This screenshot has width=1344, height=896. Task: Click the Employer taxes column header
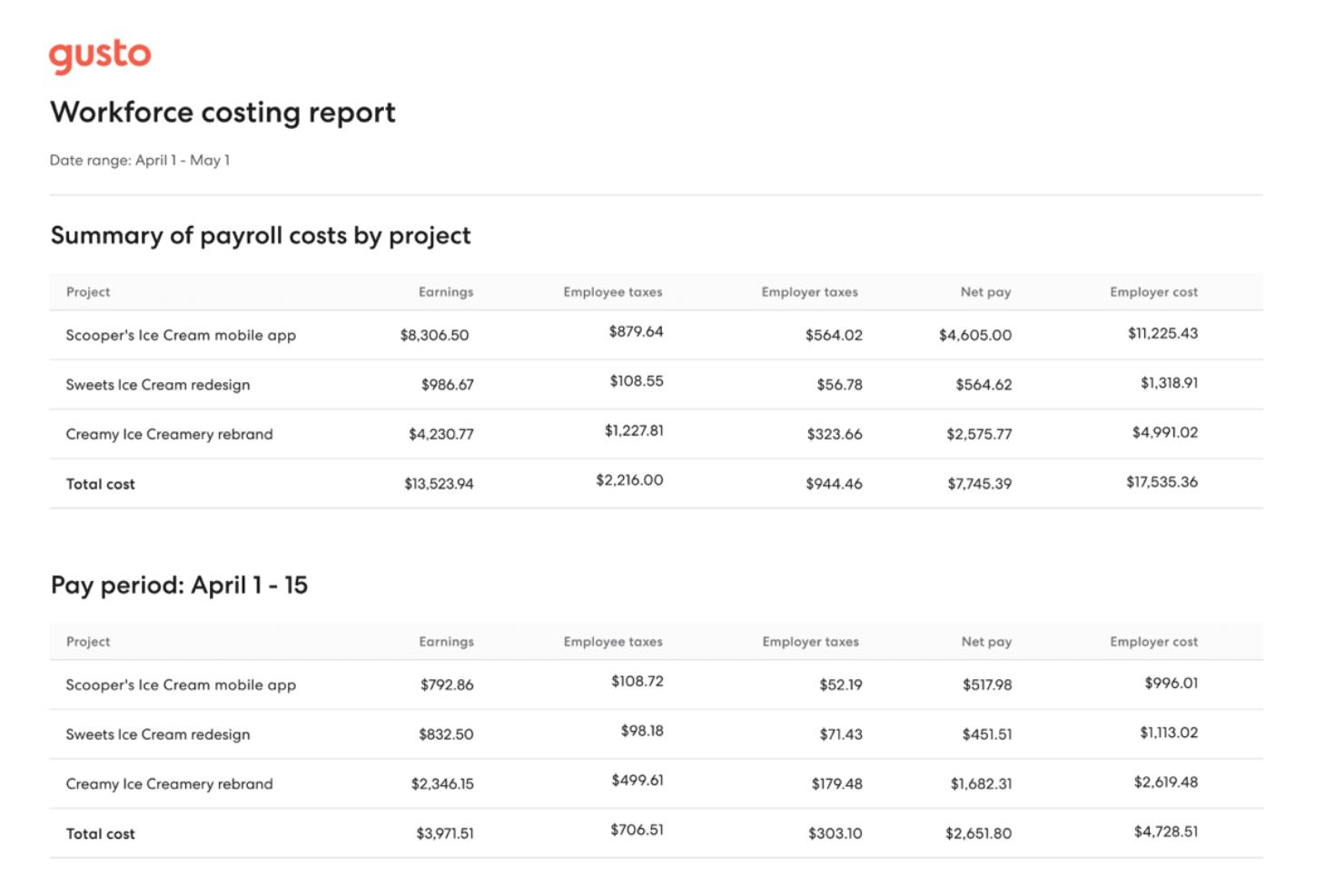[809, 291]
